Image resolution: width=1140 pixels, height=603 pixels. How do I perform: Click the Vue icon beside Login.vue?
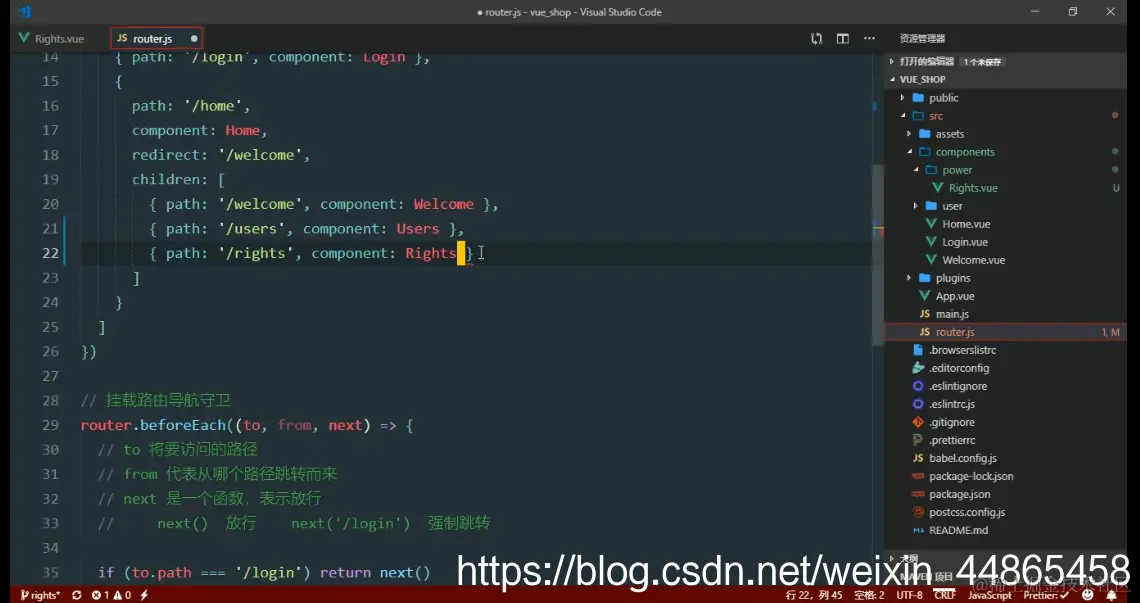[931, 242]
